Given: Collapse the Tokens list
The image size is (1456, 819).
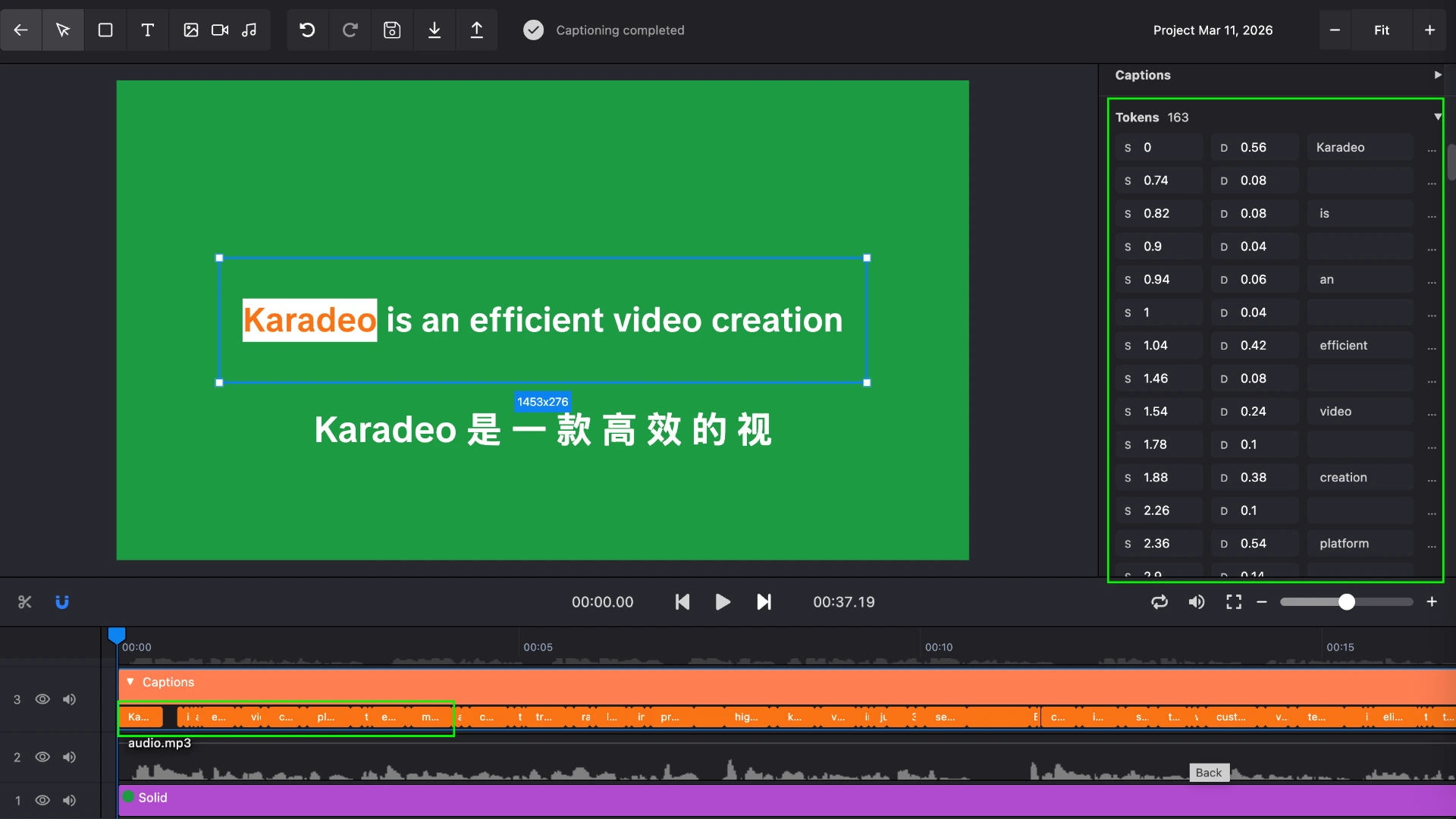Looking at the screenshot, I should click(1437, 116).
